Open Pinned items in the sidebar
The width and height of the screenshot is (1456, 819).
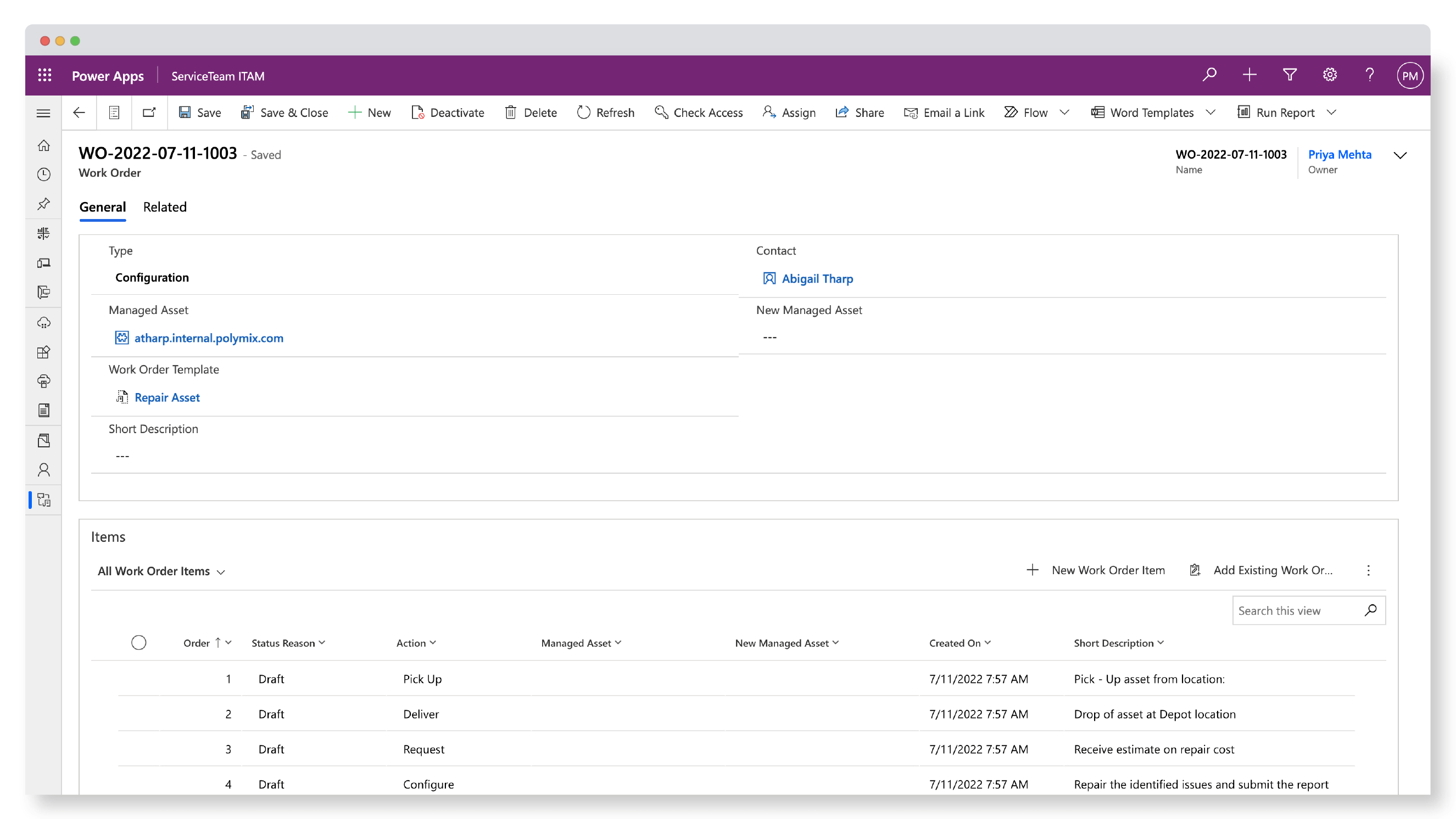tap(43, 204)
